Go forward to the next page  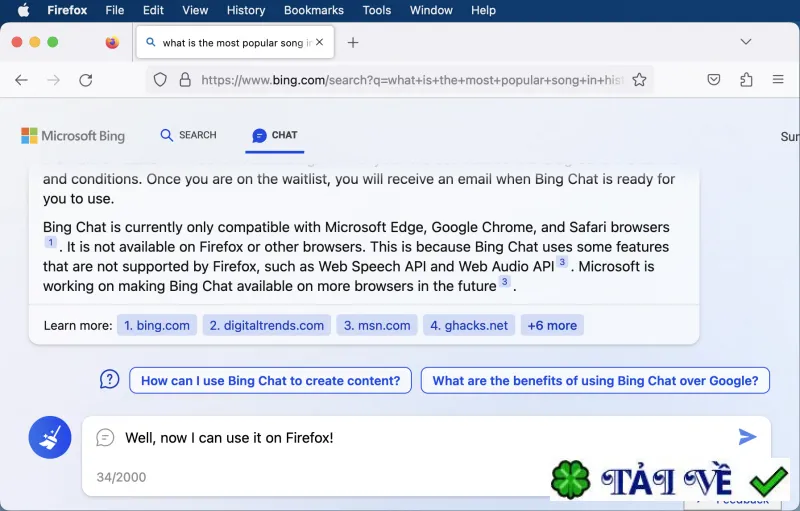click(53, 80)
